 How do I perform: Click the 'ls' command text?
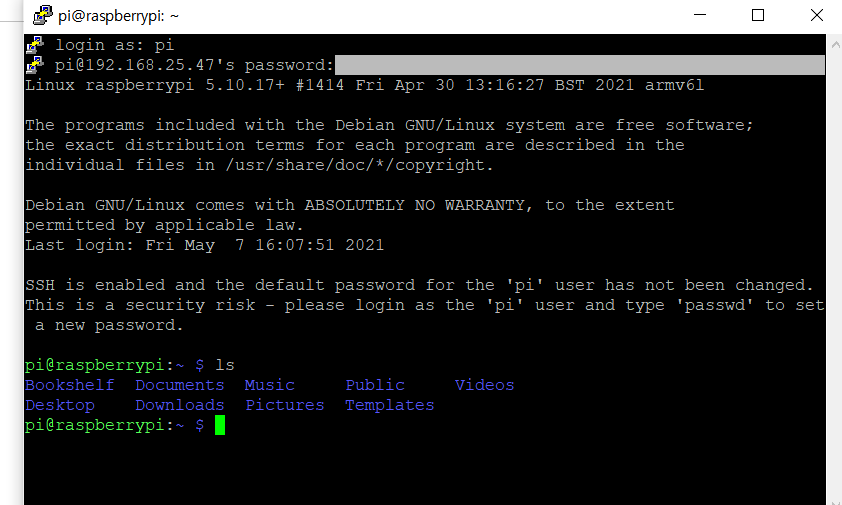pyautogui.click(x=225, y=365)
